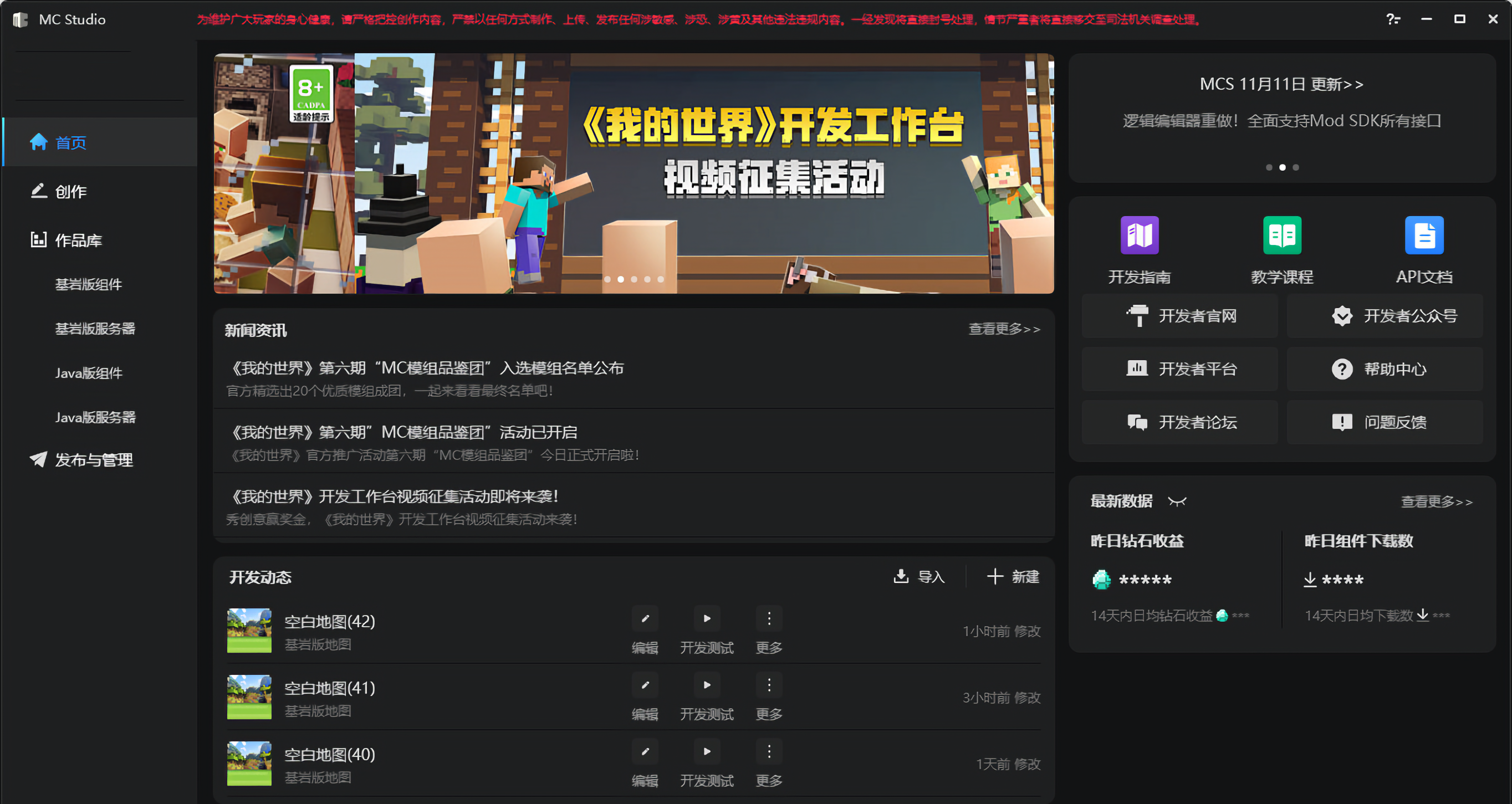The height and width of the screenshot is (804, 1512).
Task: Open 问题反馈 button
Action: (x=1385, y=422)
